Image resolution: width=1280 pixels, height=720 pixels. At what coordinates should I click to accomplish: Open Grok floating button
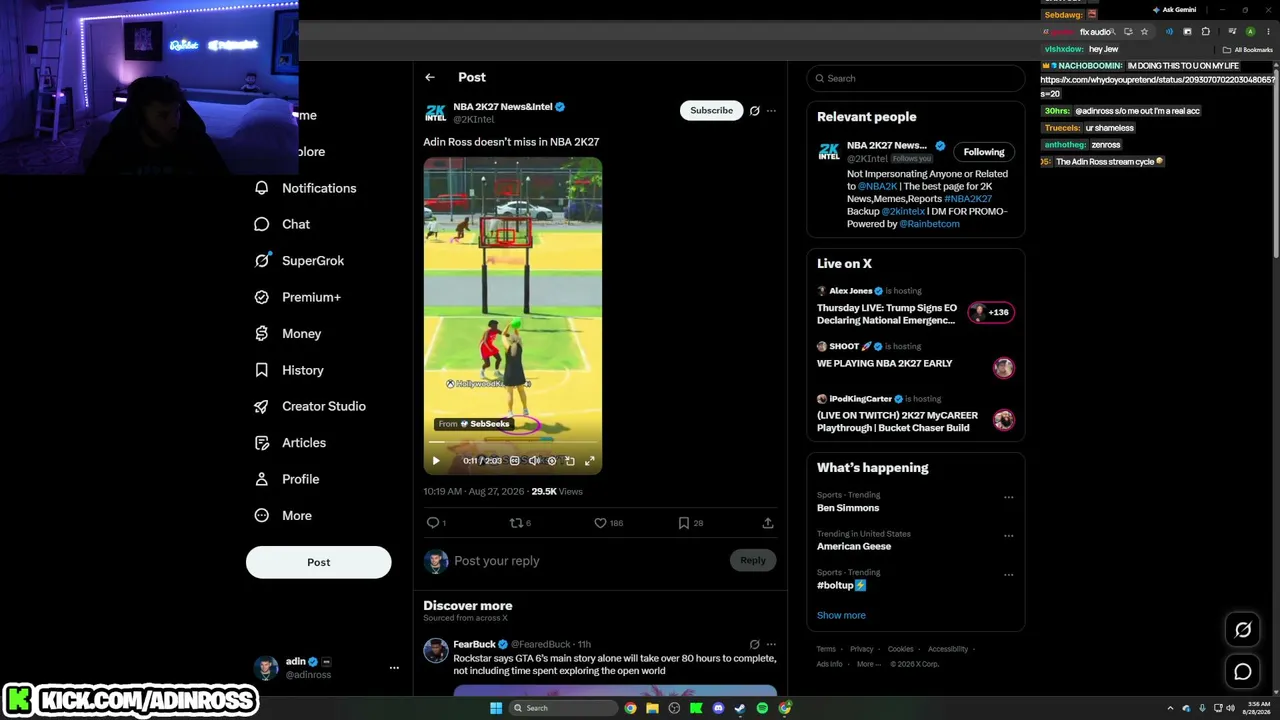click(x=1243, y=630)
